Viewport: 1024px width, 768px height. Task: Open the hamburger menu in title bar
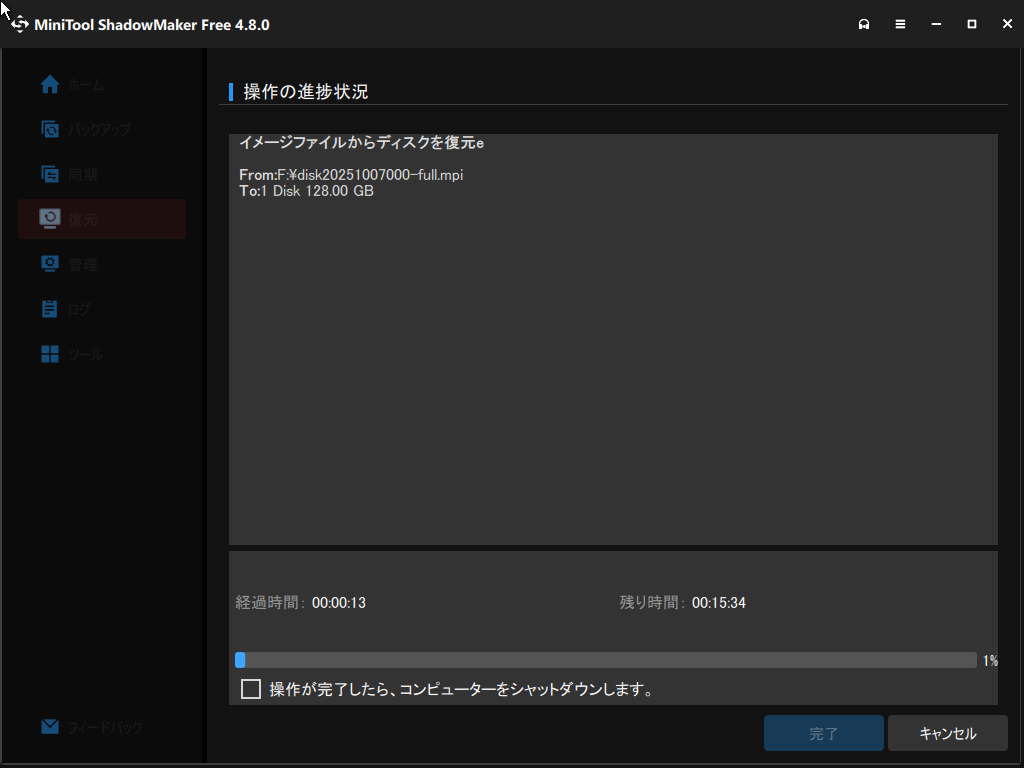900,24
